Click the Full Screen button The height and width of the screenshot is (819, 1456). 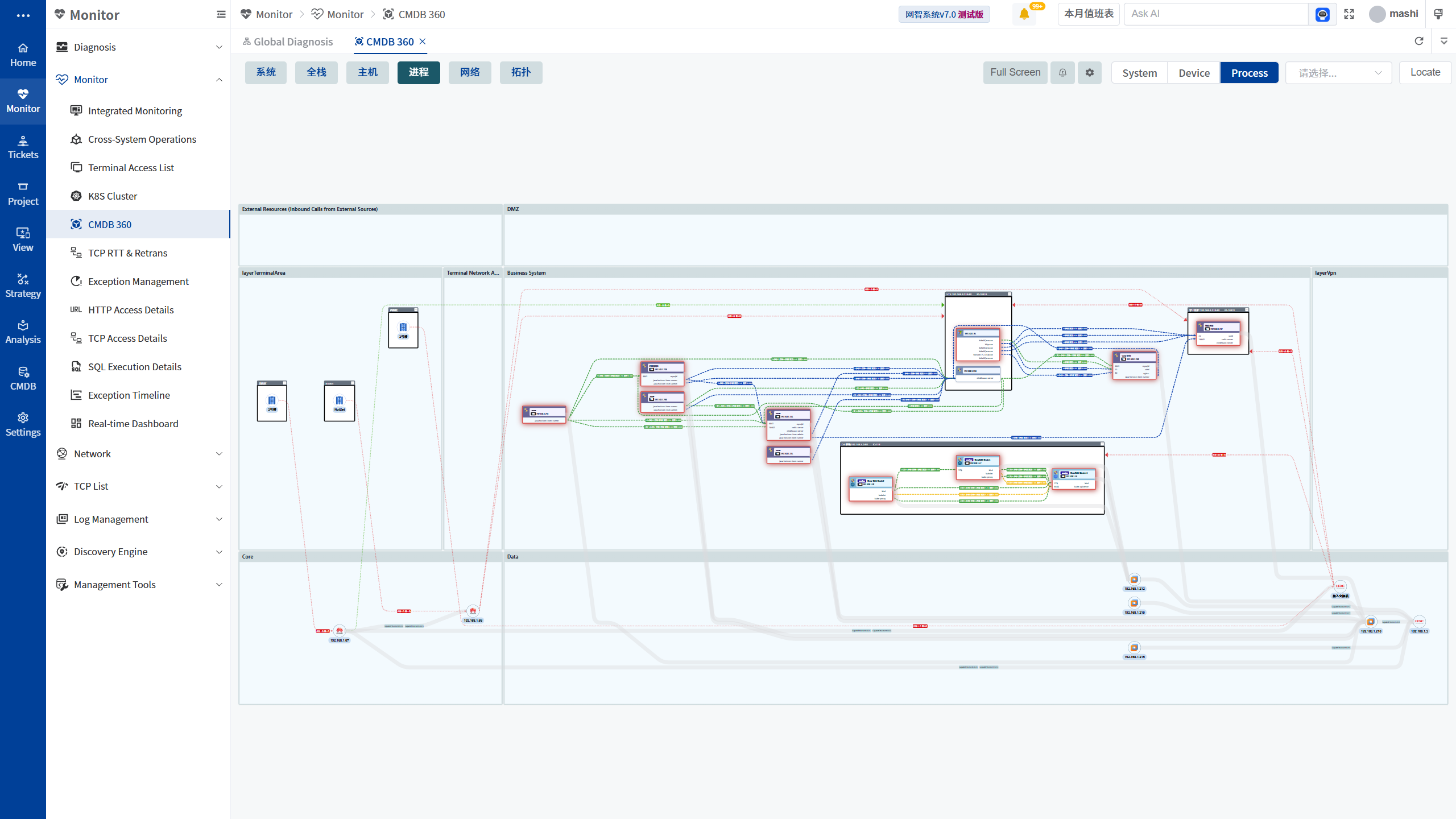pyautogui.click(x=1015, y=73)
